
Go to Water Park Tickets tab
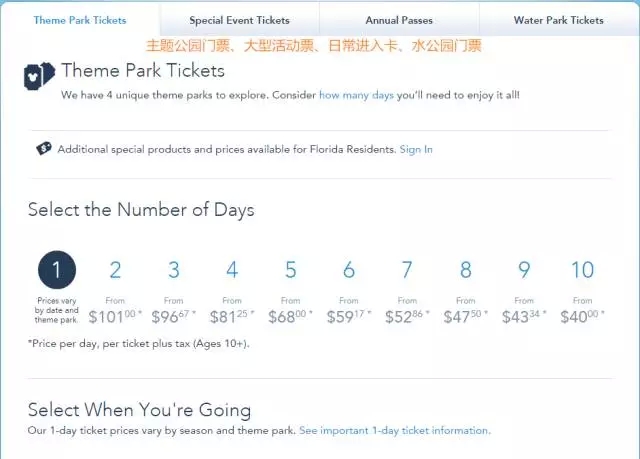pos(558,20)
